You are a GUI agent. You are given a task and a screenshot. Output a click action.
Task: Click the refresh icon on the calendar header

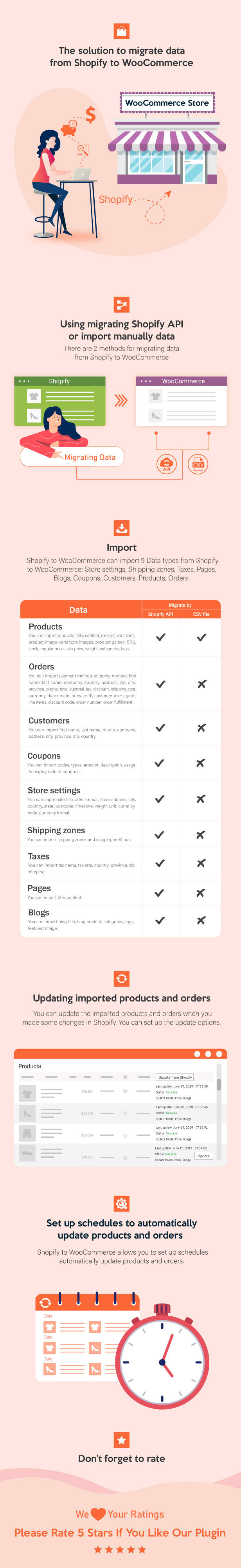click(x=45, y=1303)
